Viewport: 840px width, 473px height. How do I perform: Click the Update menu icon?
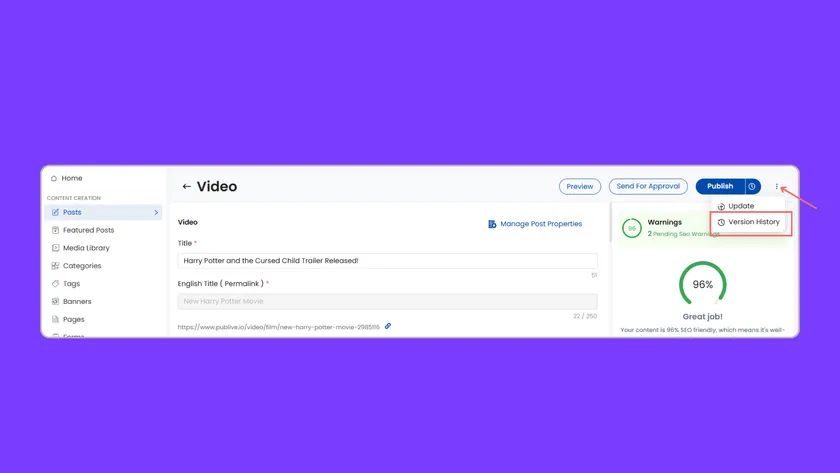(721, 206)
